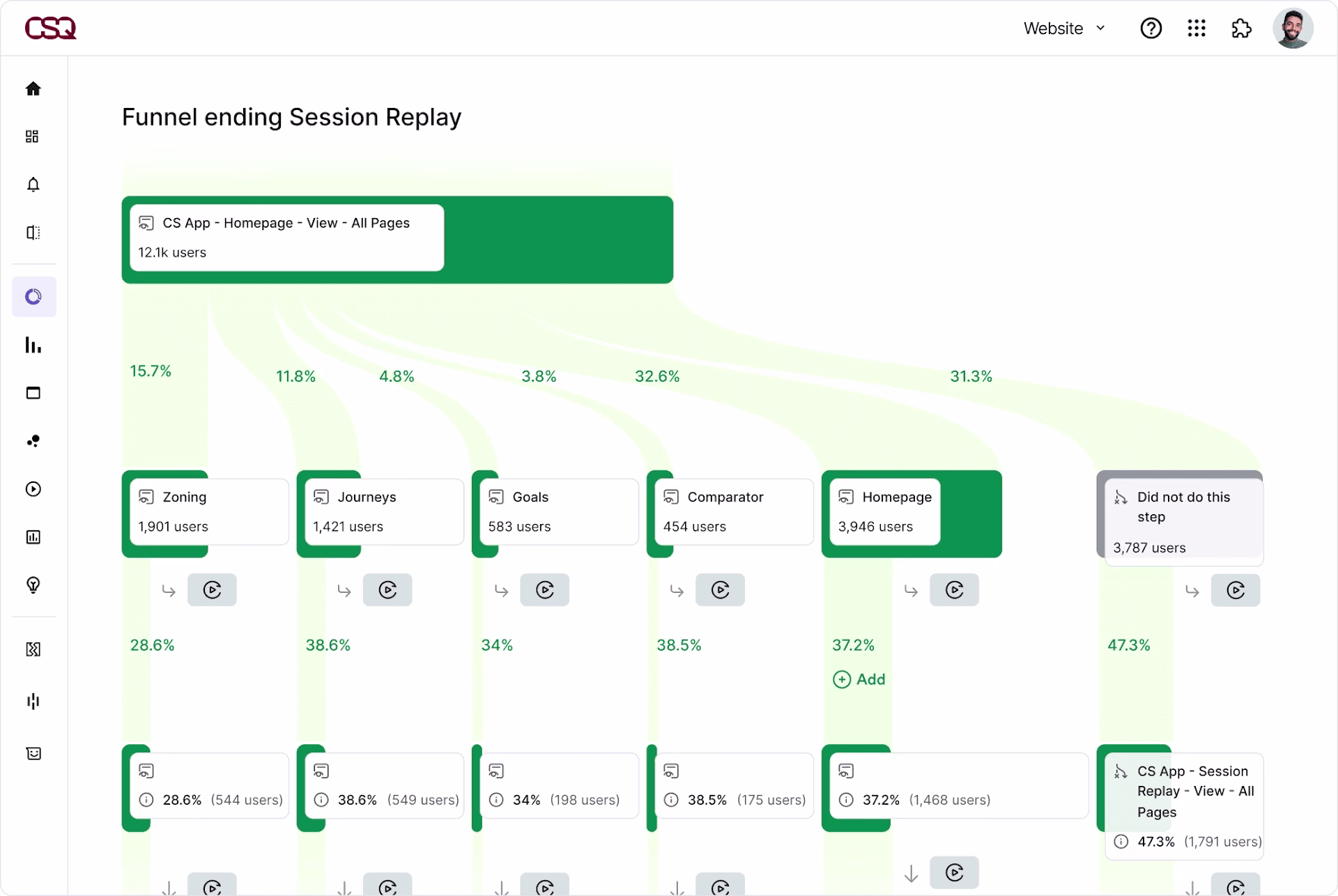This screenshot has width=1338, height=896.
Task: Open the bar chart icon in sidebar
Action: pos(33,345)
